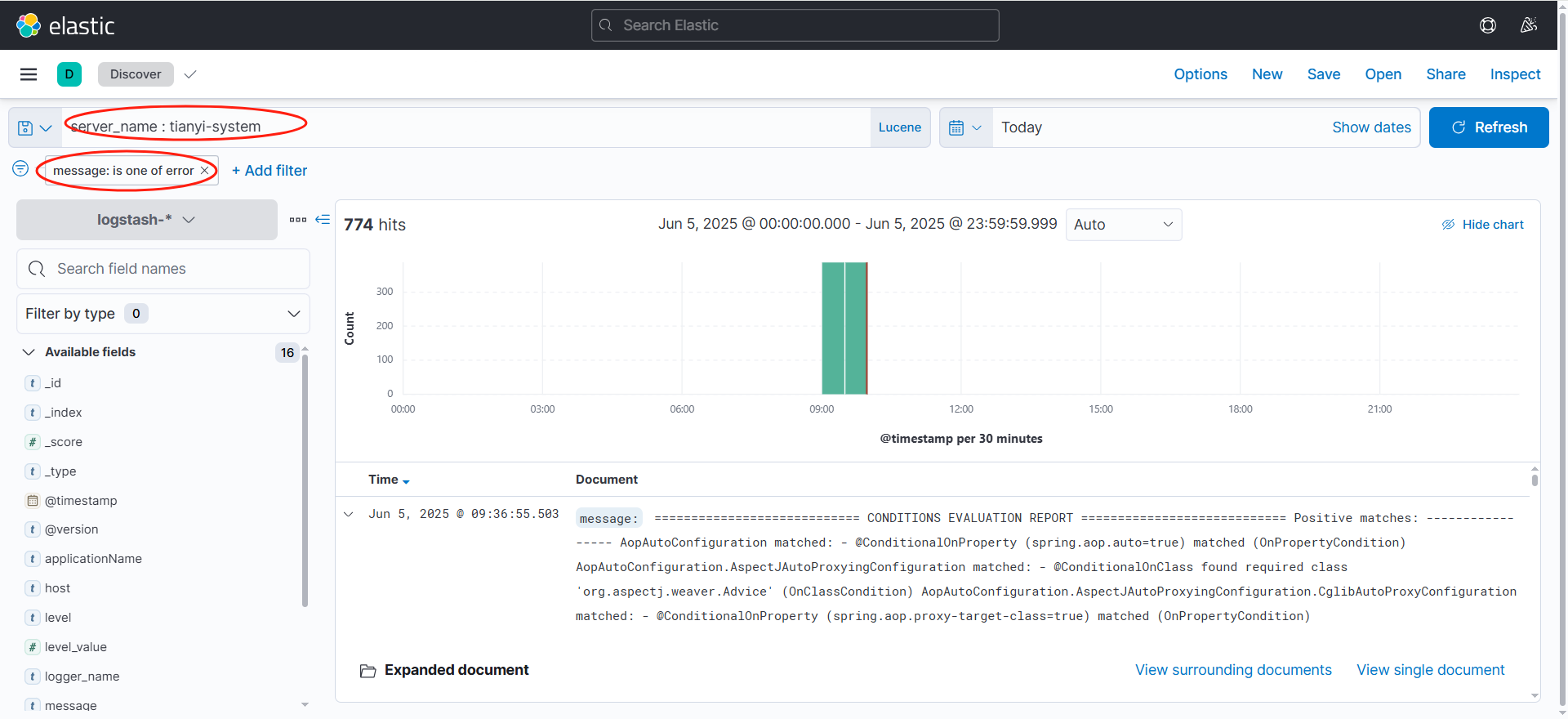Click Show dates link

[1372, 127]
